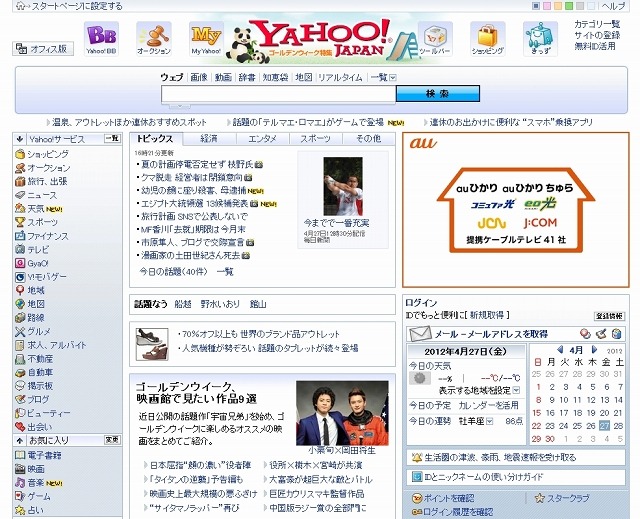This screenshot has width=640, height=519.
Task: Click into the web search input field
Action: (x=278, y=94)
